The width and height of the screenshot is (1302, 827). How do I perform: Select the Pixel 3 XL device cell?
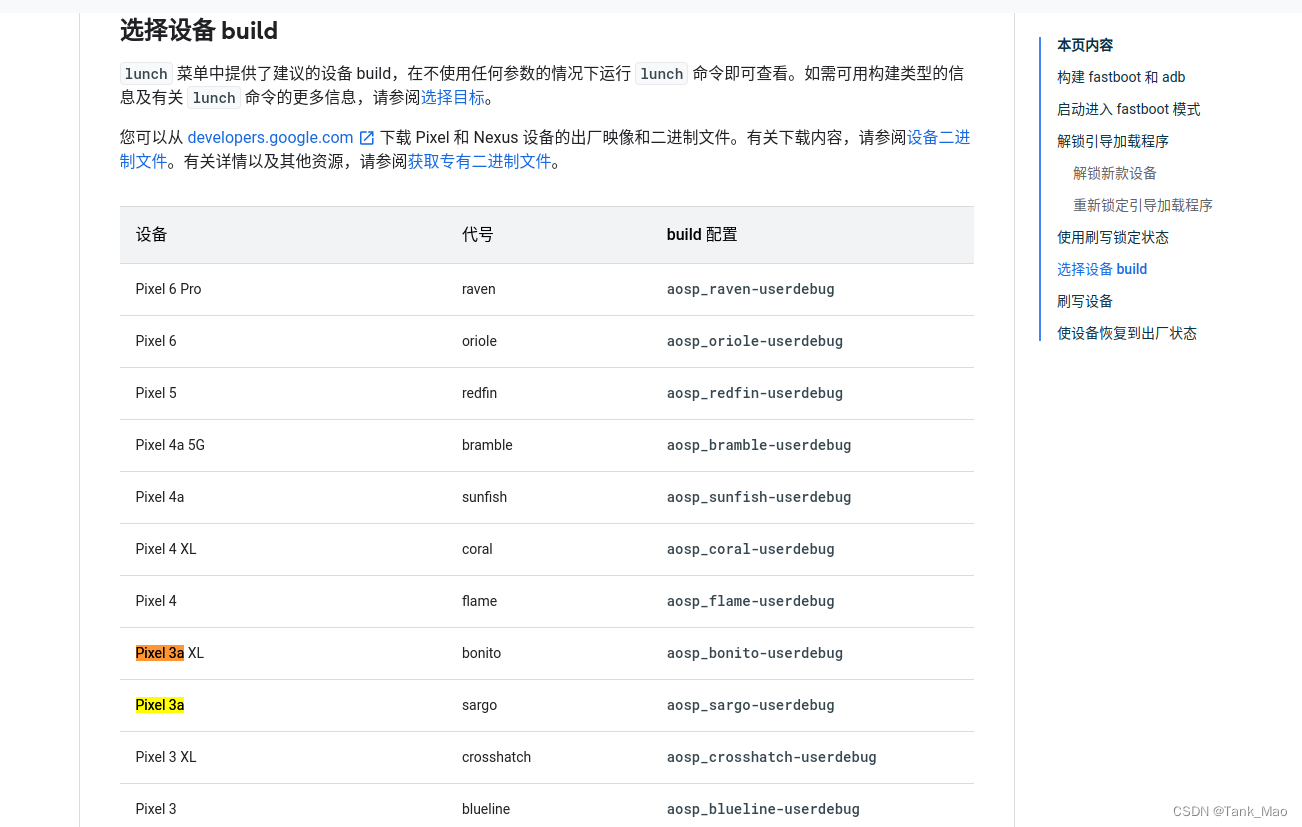coord(166,757)
